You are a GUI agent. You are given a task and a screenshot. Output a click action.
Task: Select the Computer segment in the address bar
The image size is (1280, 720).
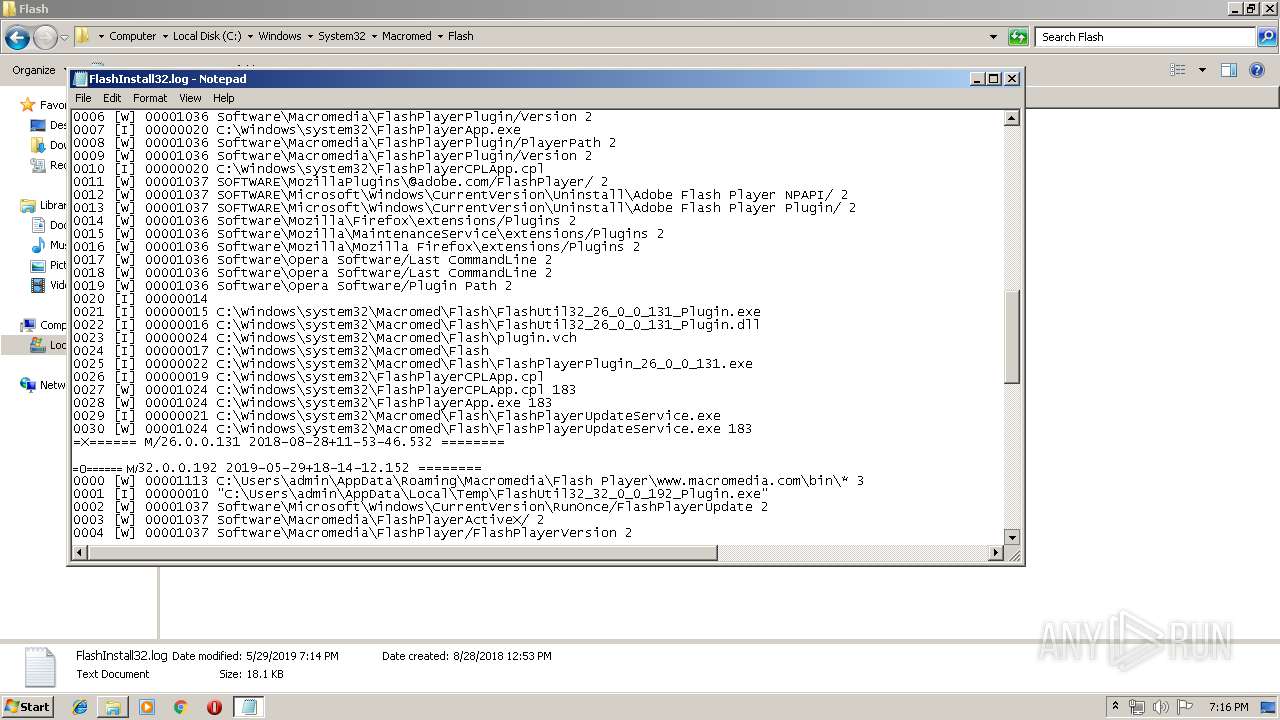(132, 36)
